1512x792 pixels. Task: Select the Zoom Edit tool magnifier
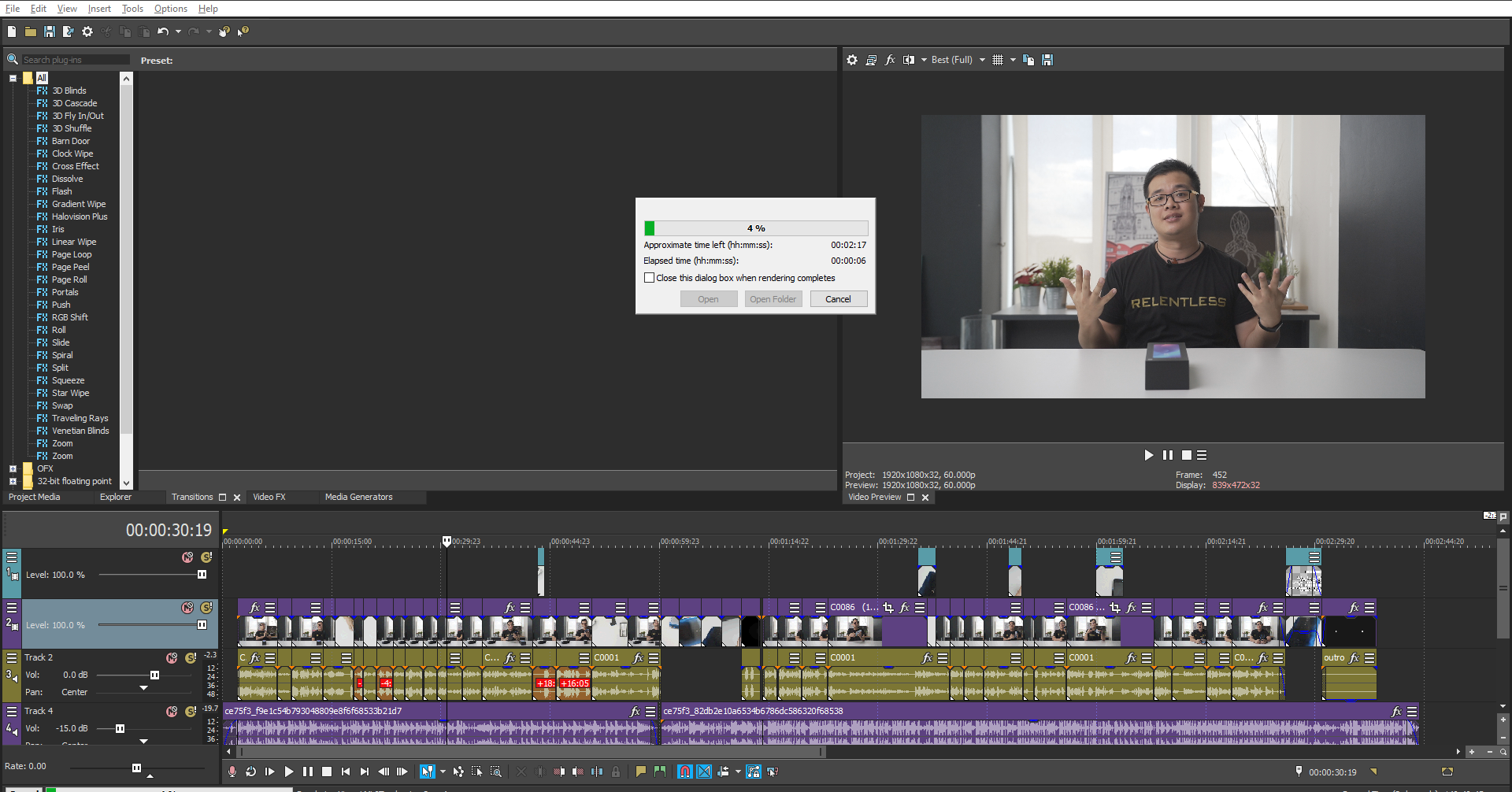click(496, 772)
